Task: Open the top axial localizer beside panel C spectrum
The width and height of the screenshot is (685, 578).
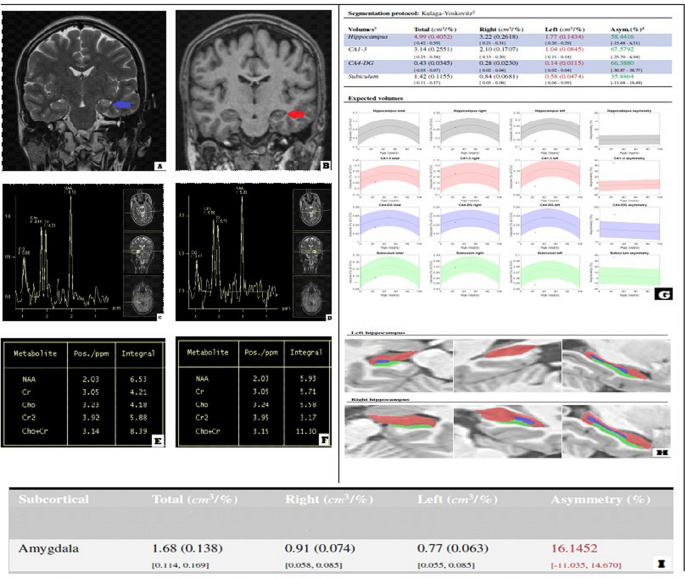Action: point(142,208)
